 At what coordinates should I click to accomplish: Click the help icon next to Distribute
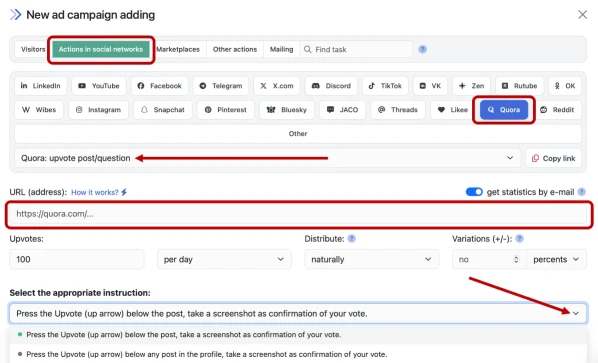pyautogui.click(x=352, y=239)
